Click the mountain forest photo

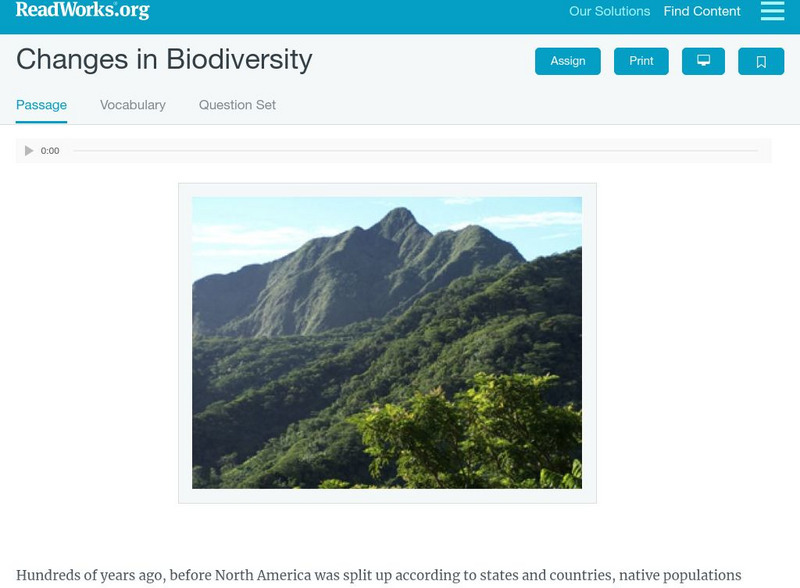pos(387,342)
